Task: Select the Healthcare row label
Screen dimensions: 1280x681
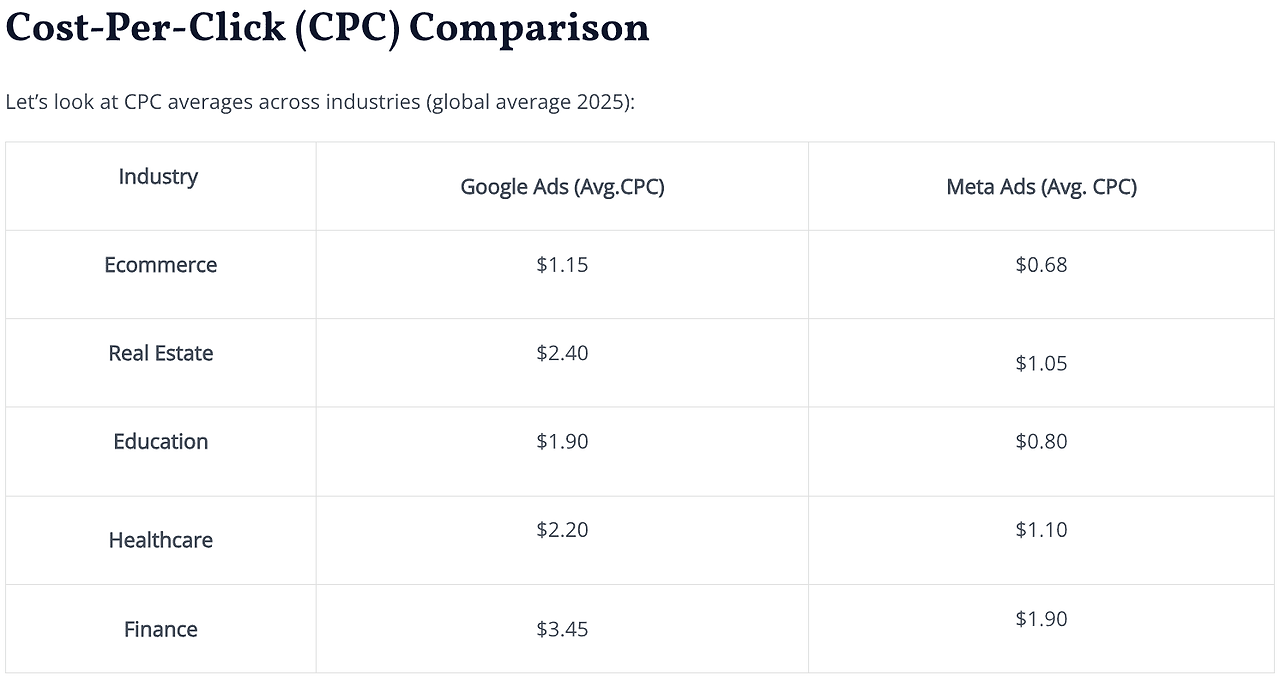Action: (x=160, y=540)
